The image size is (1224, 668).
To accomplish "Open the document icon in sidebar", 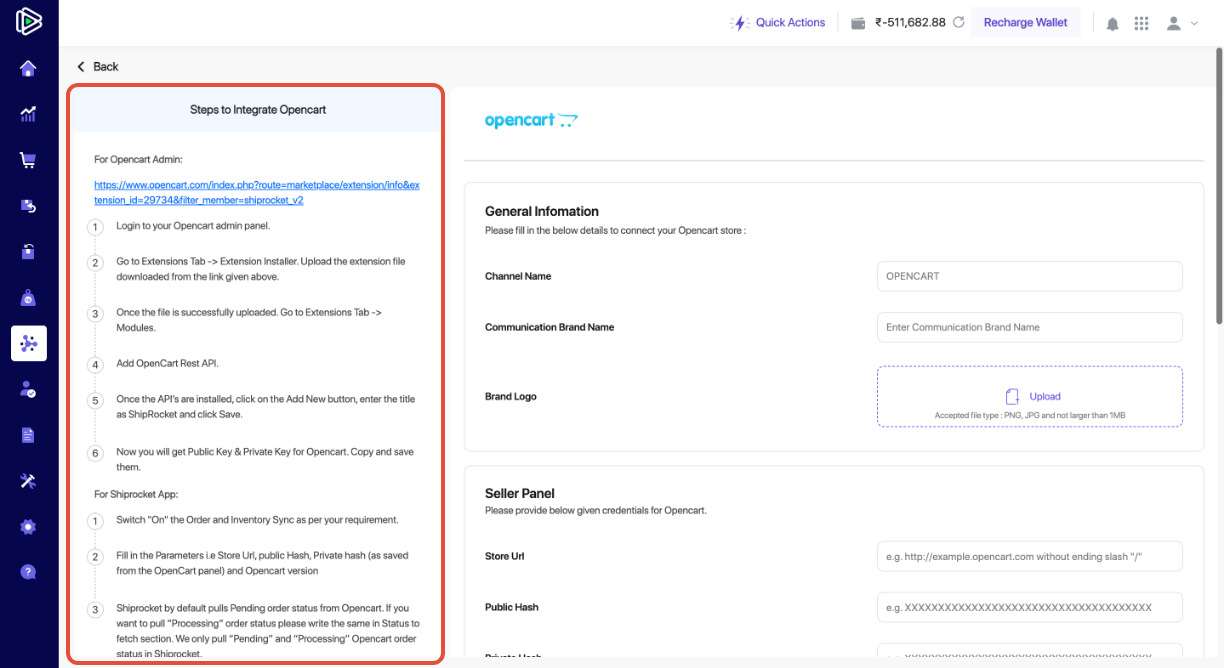I will pos(28,435).
